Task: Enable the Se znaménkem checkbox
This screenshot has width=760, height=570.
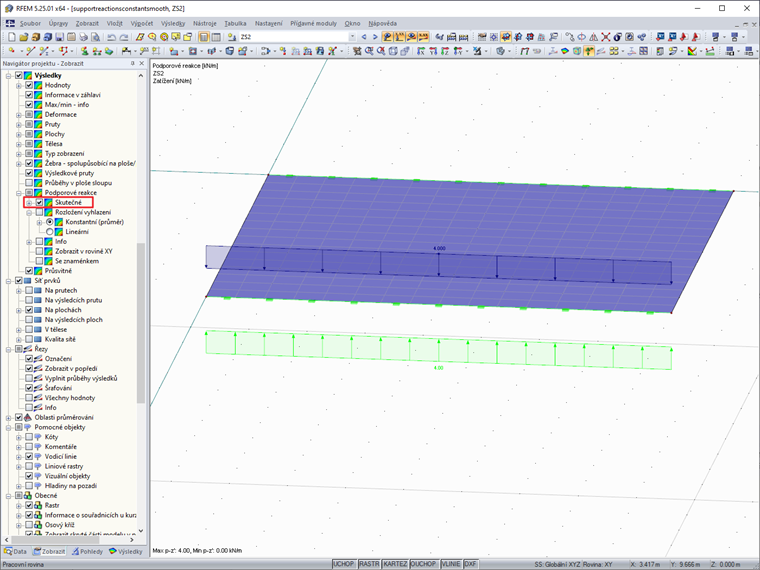Action: (39, 261)
